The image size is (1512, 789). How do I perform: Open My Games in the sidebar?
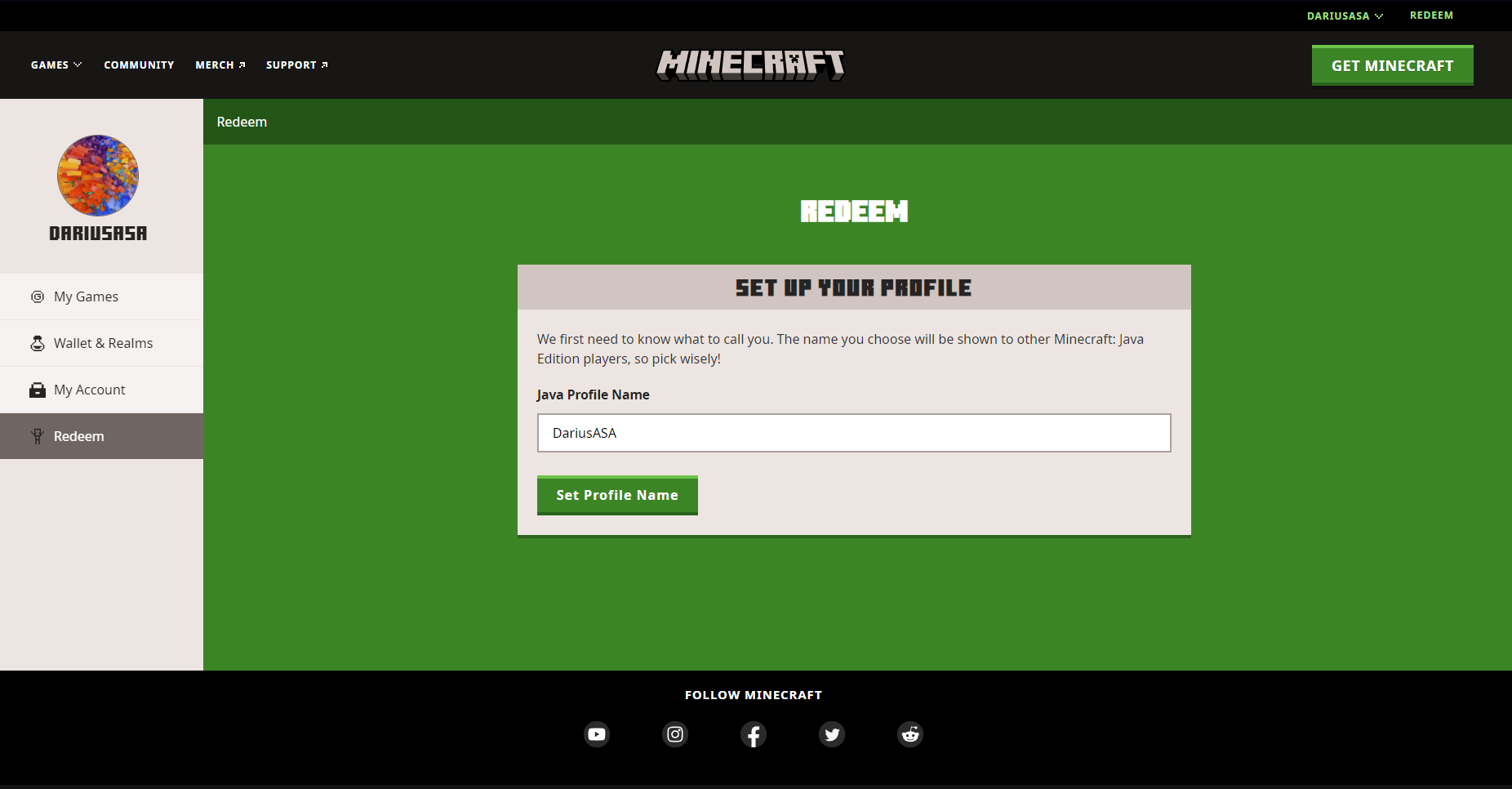coord(101,296)
